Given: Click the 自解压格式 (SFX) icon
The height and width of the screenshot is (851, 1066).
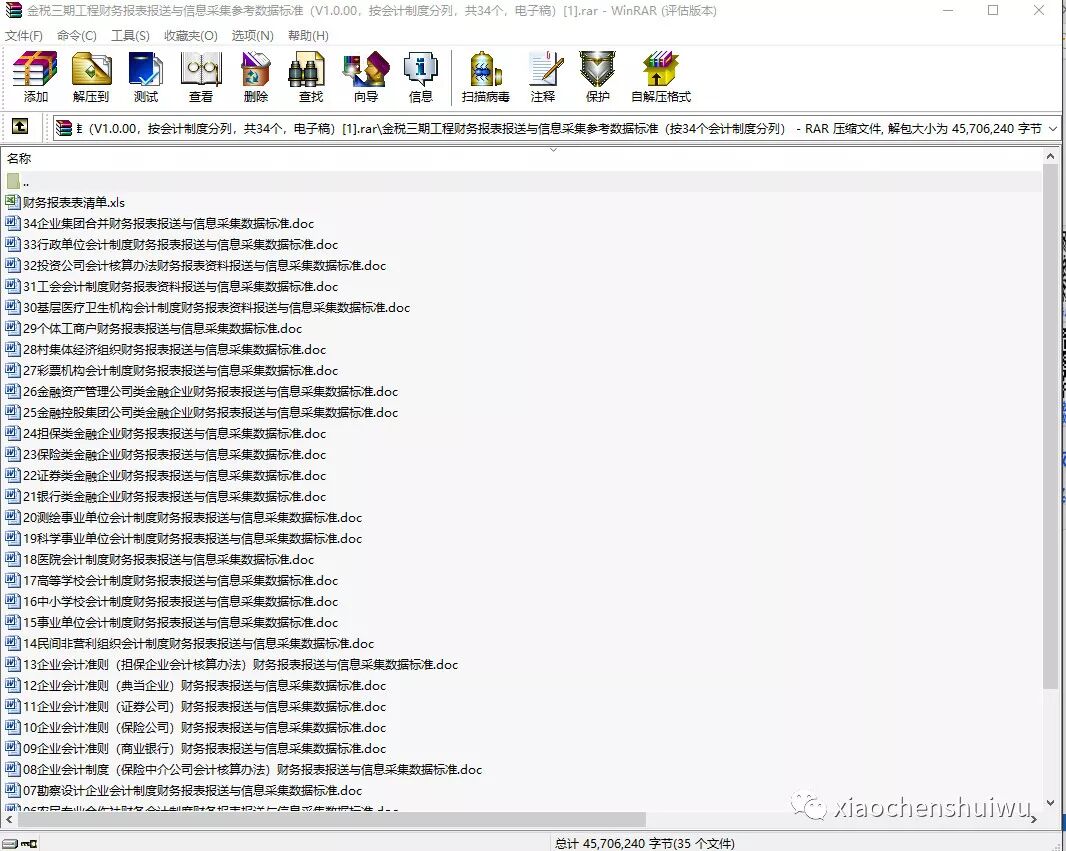Looking at the screenshot, I should click(661, 76).
